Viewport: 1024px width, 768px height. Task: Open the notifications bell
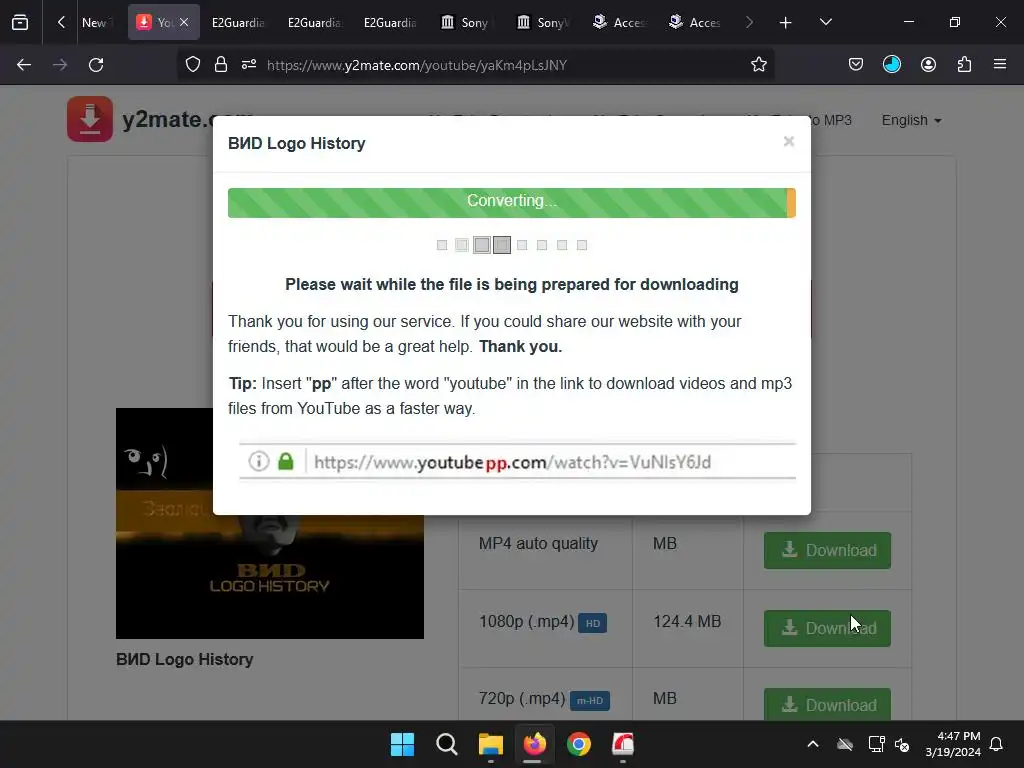(x=997, y=744)
